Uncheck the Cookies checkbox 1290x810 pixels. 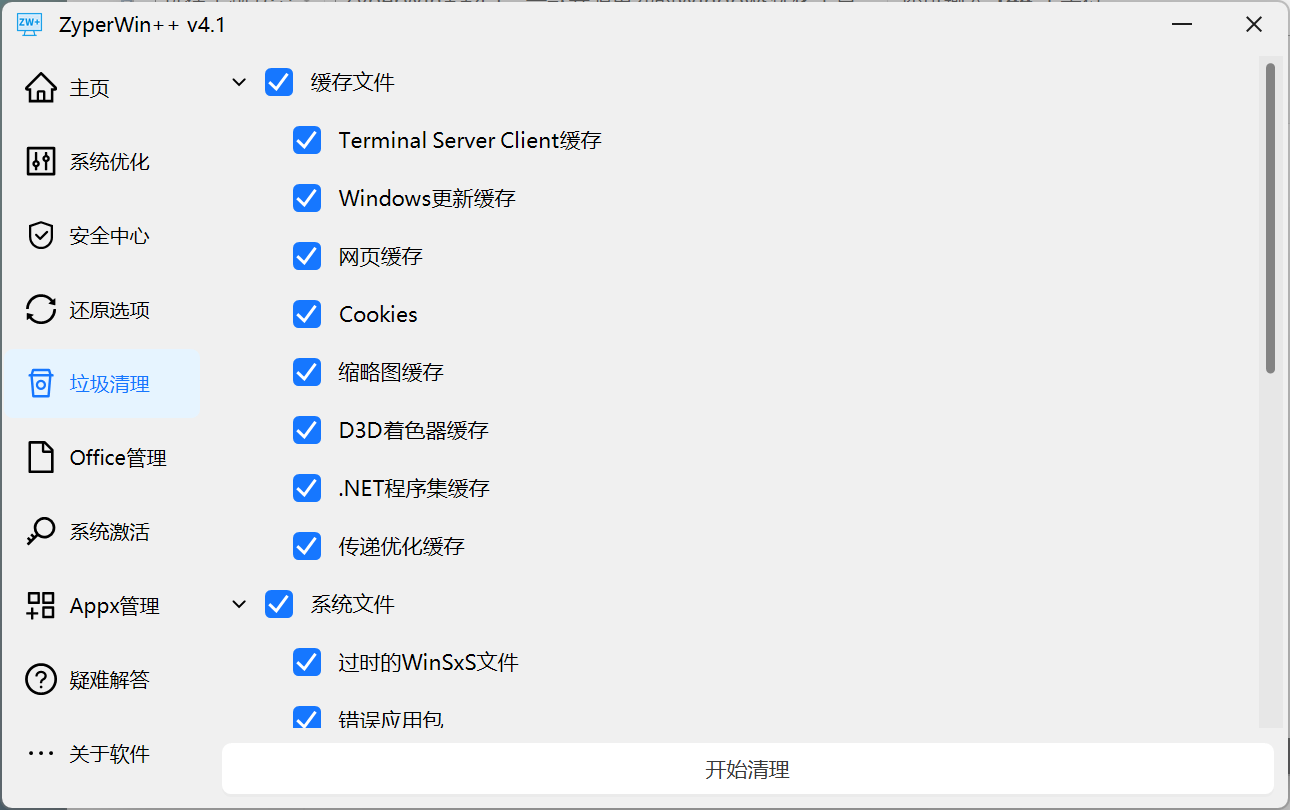click(307, 314)
